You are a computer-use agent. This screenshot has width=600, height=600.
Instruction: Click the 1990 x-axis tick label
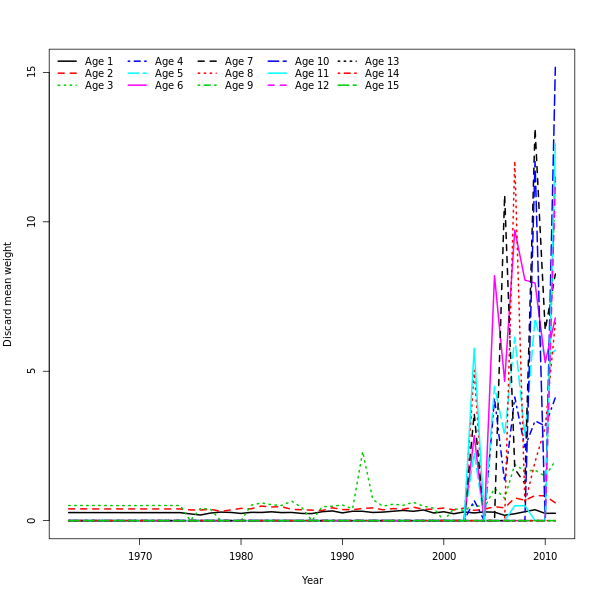coord(342,555)
